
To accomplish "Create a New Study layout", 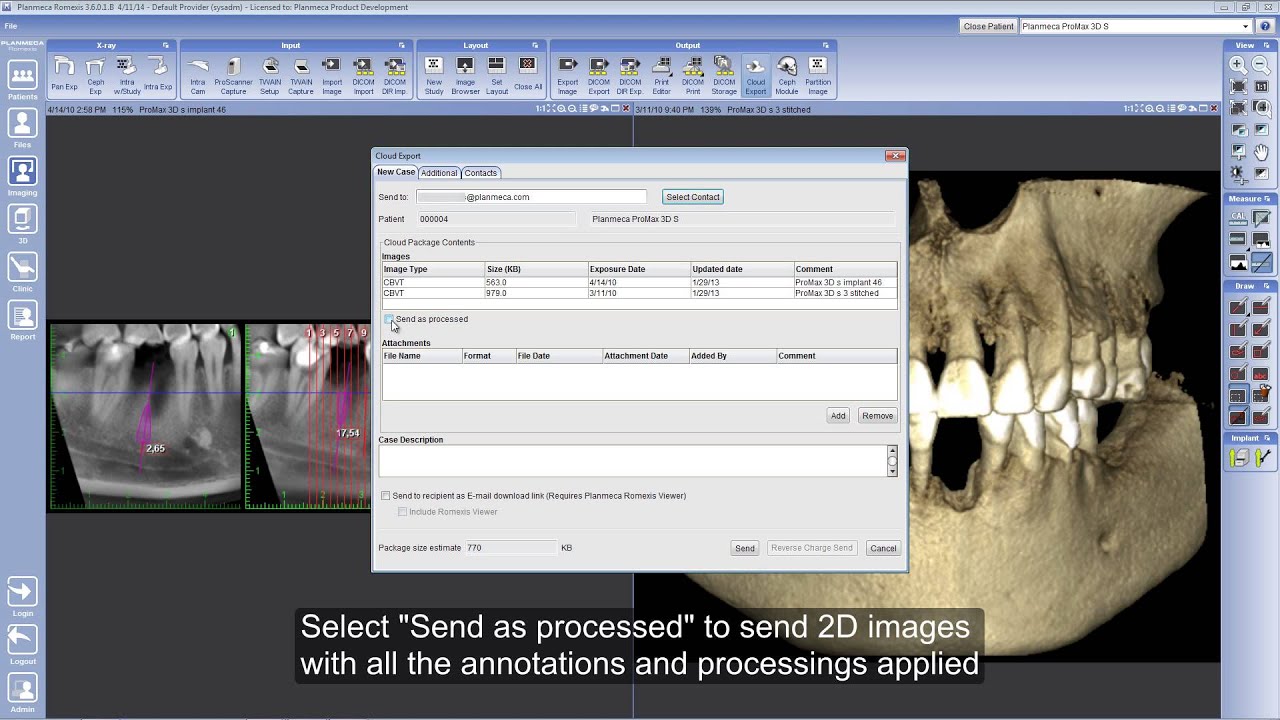I will 434,75.
